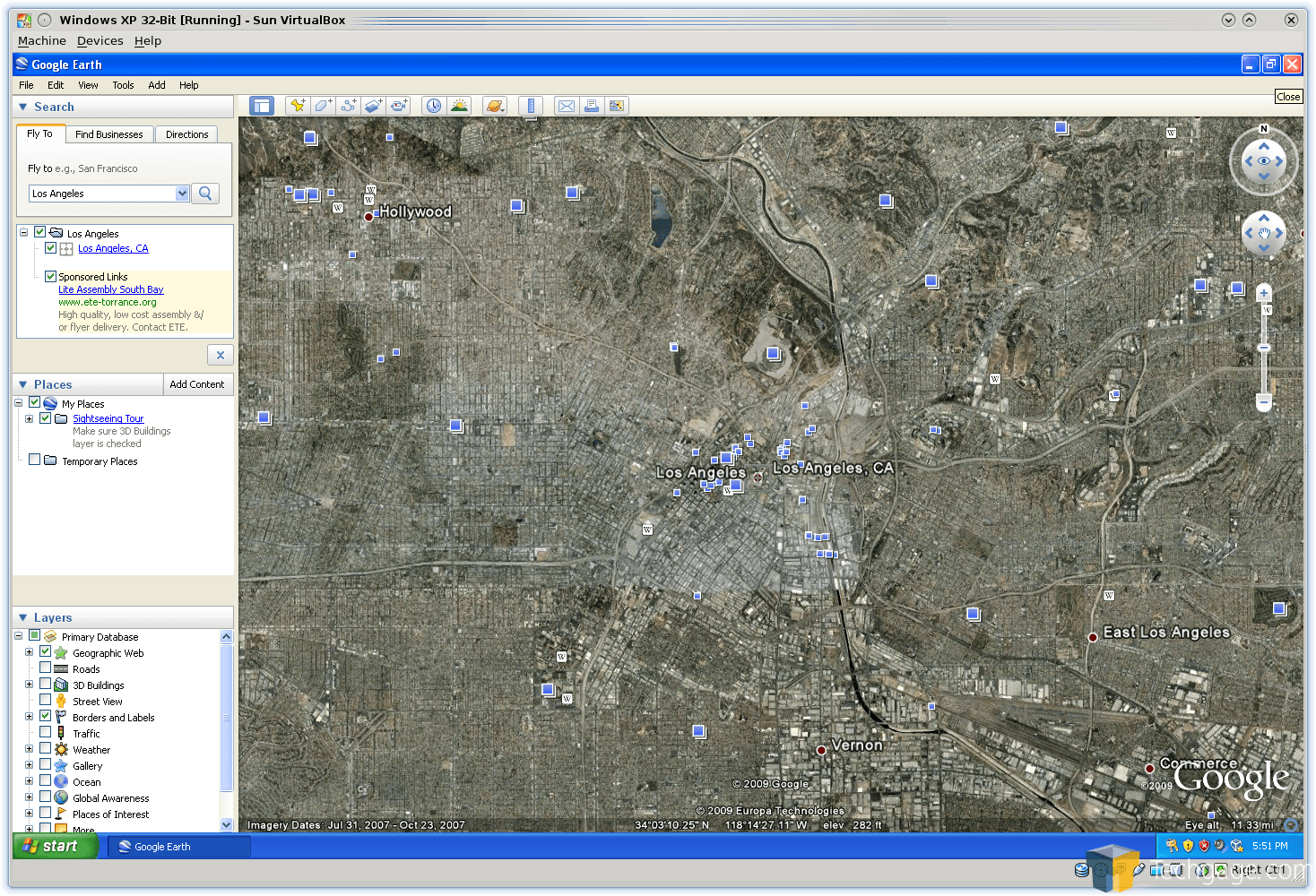Enable the Traffic layer checkbox
Viewport: 1316px width, 896px height.
tap(45, 732)
